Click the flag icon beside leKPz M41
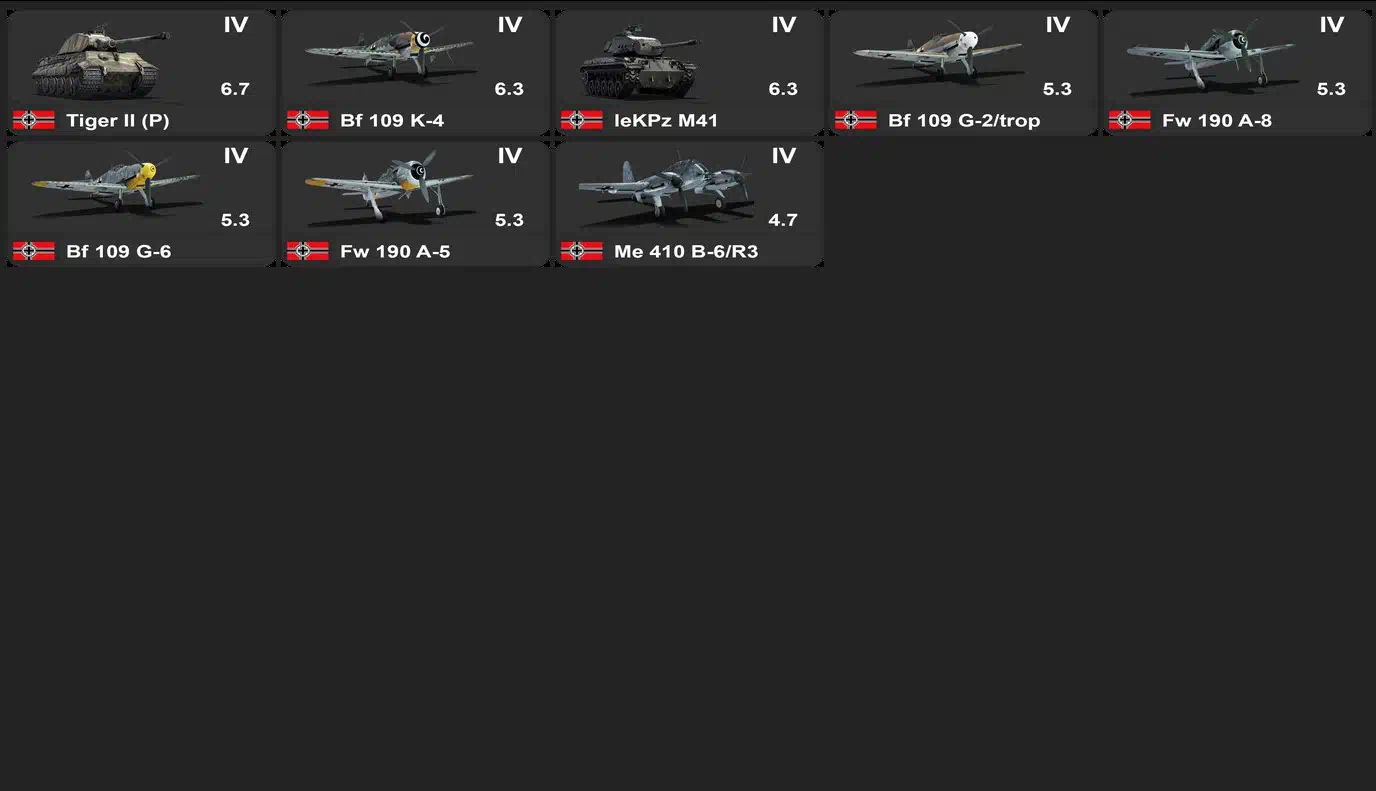This screenshot has height=791, width=1376. pos(582,120)
